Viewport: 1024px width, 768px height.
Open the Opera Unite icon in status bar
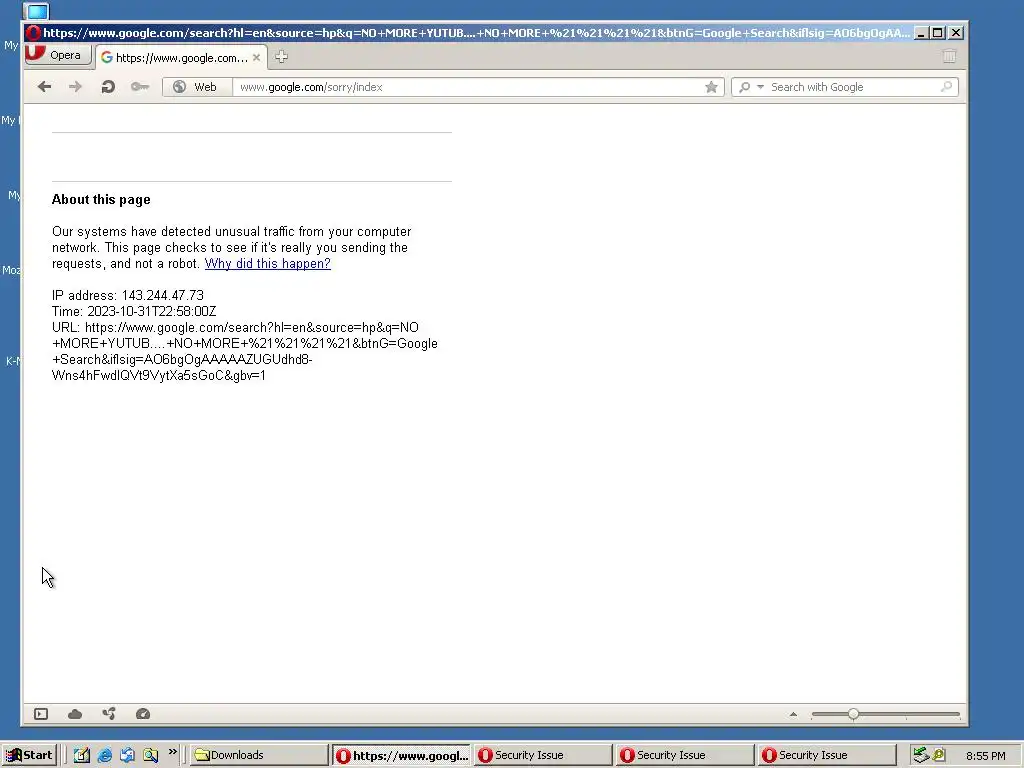pos(109,714)
